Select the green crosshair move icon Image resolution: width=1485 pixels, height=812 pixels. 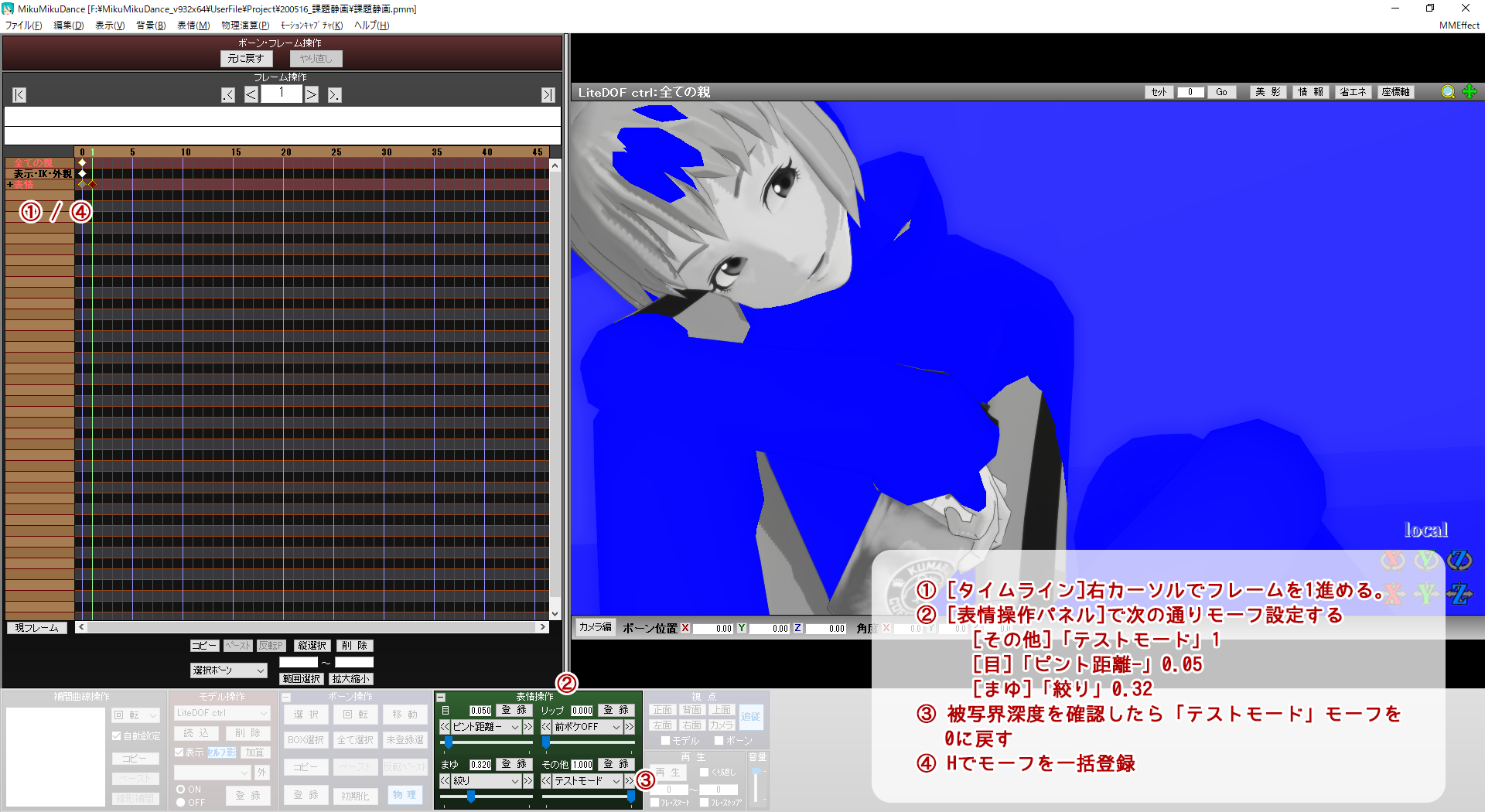(1470, 91)
